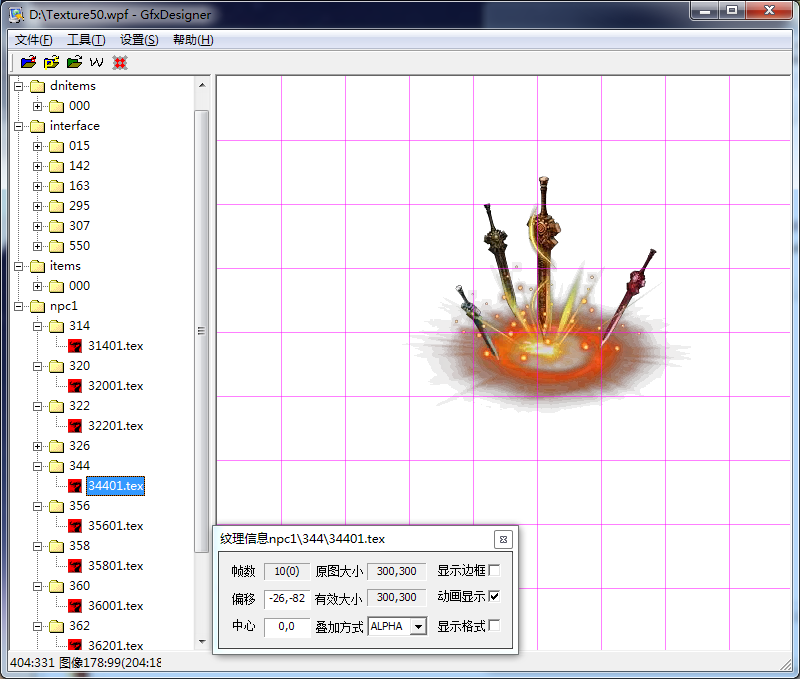Click the 偏移 offset field showing -26,-82

coord(287,598)
